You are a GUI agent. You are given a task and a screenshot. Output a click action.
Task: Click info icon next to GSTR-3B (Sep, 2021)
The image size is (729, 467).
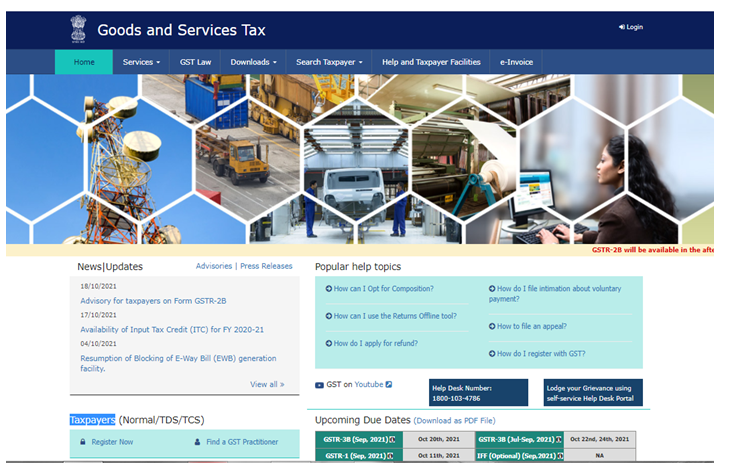393,439
